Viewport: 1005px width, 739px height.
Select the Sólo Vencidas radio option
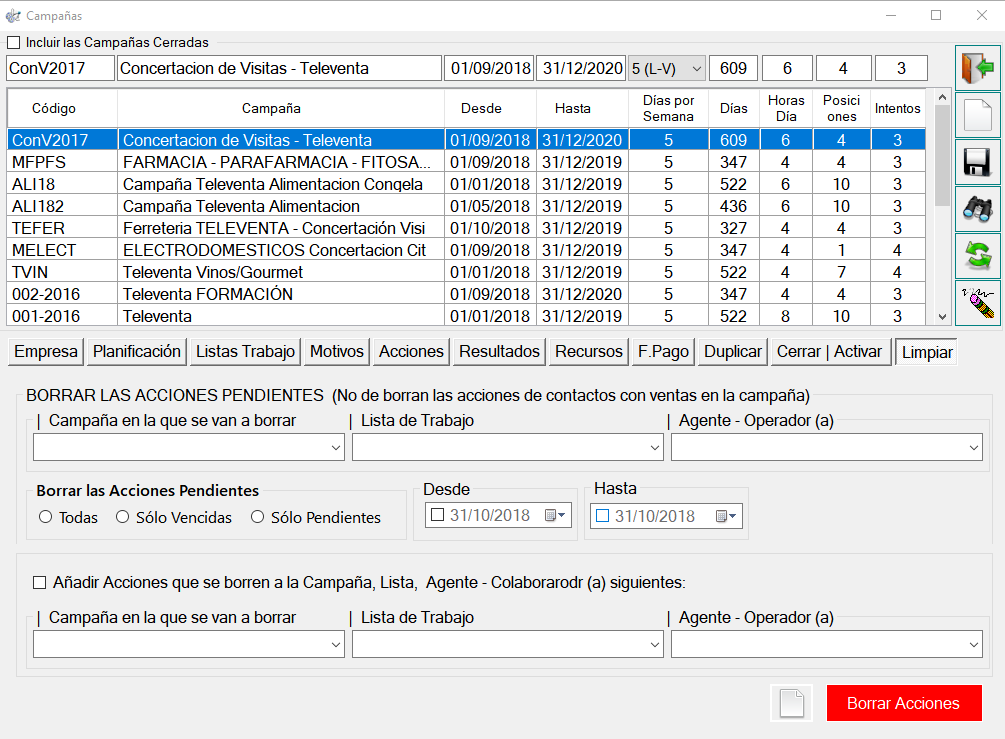122,517
